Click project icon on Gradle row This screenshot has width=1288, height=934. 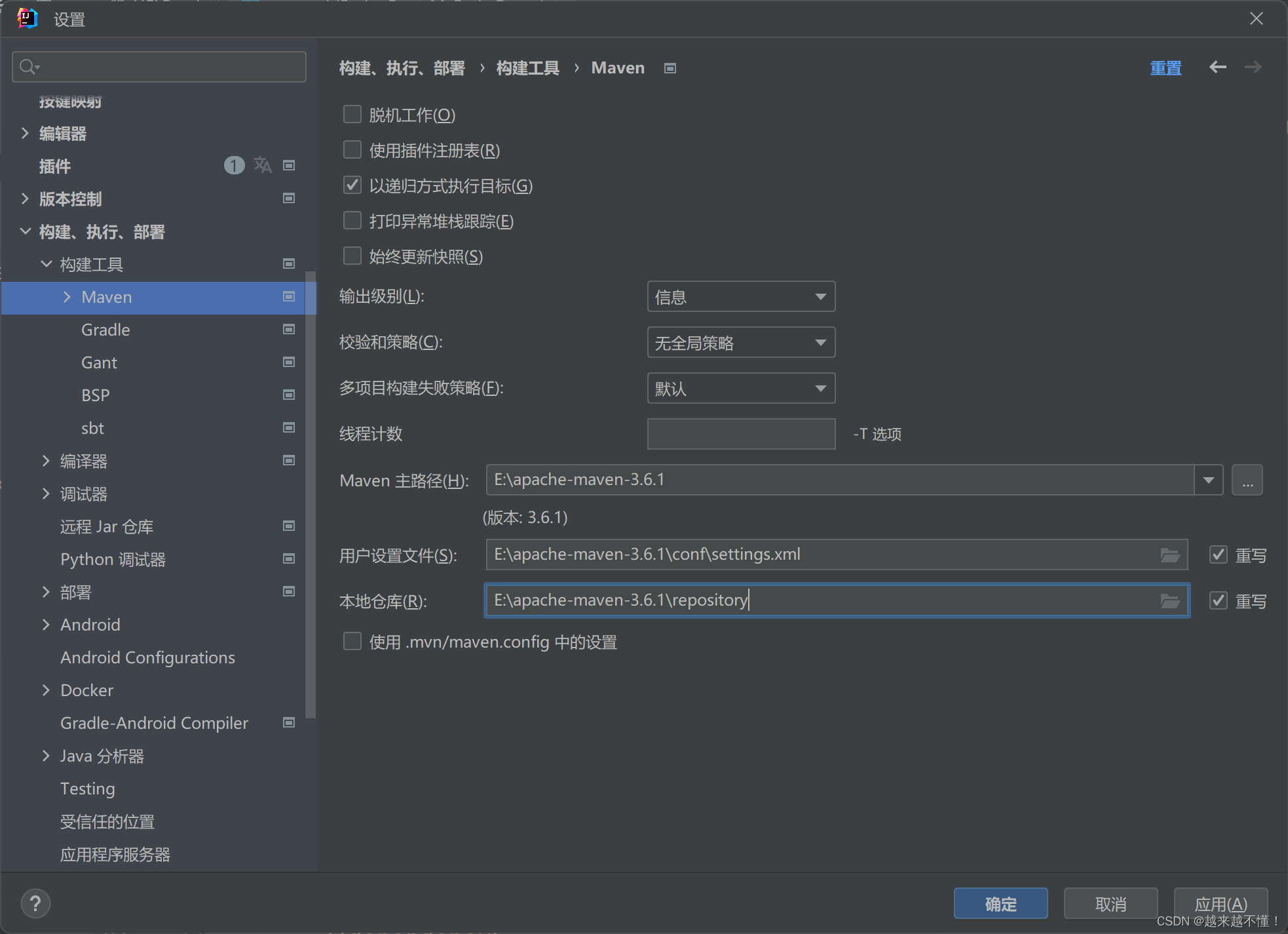pyautogui.click(x=288, y=329)
